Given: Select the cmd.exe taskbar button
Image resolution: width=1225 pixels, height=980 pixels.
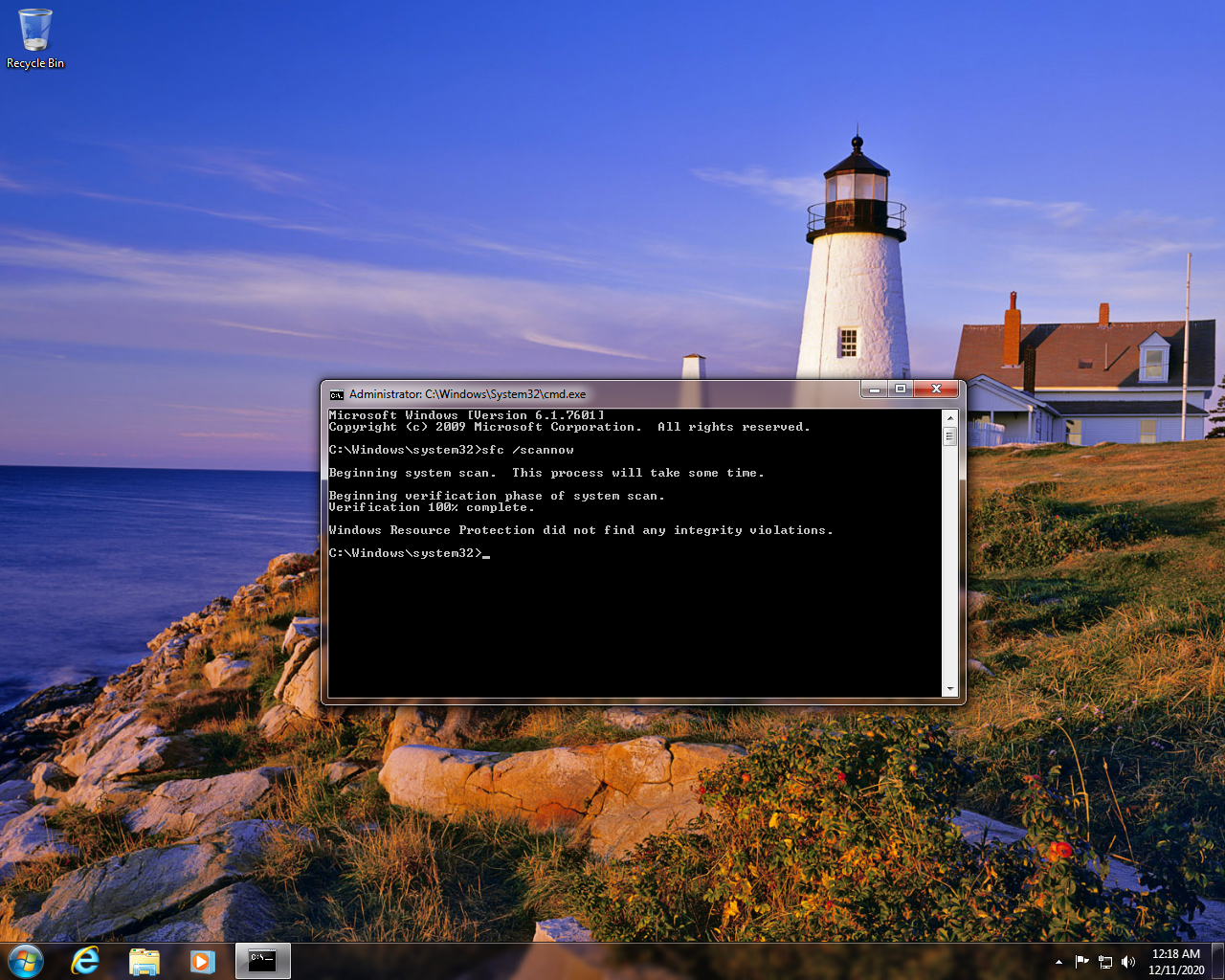Looking at the screenshot, I should pos(262,961).
